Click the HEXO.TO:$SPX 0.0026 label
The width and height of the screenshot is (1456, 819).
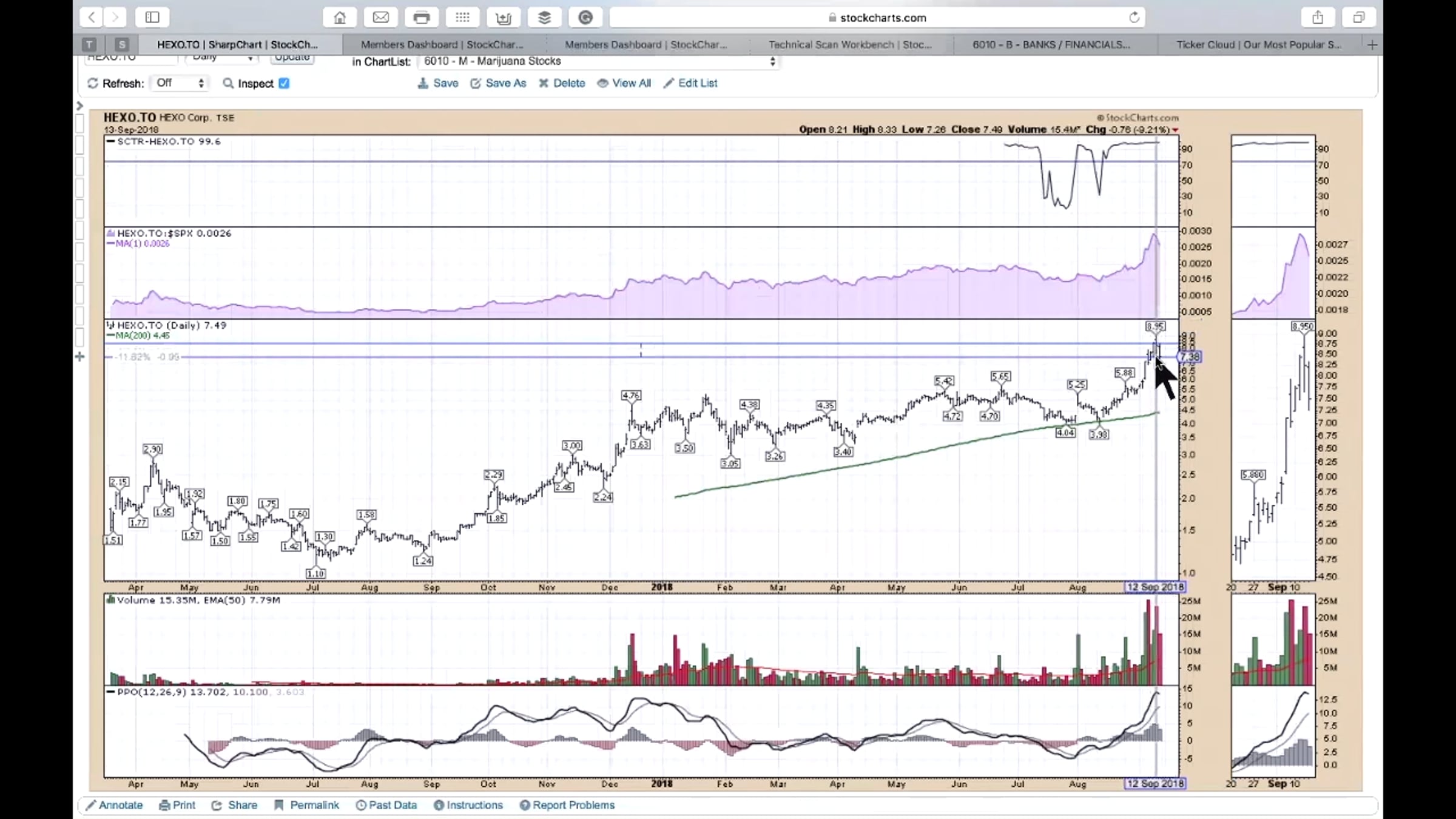point(169,234)
